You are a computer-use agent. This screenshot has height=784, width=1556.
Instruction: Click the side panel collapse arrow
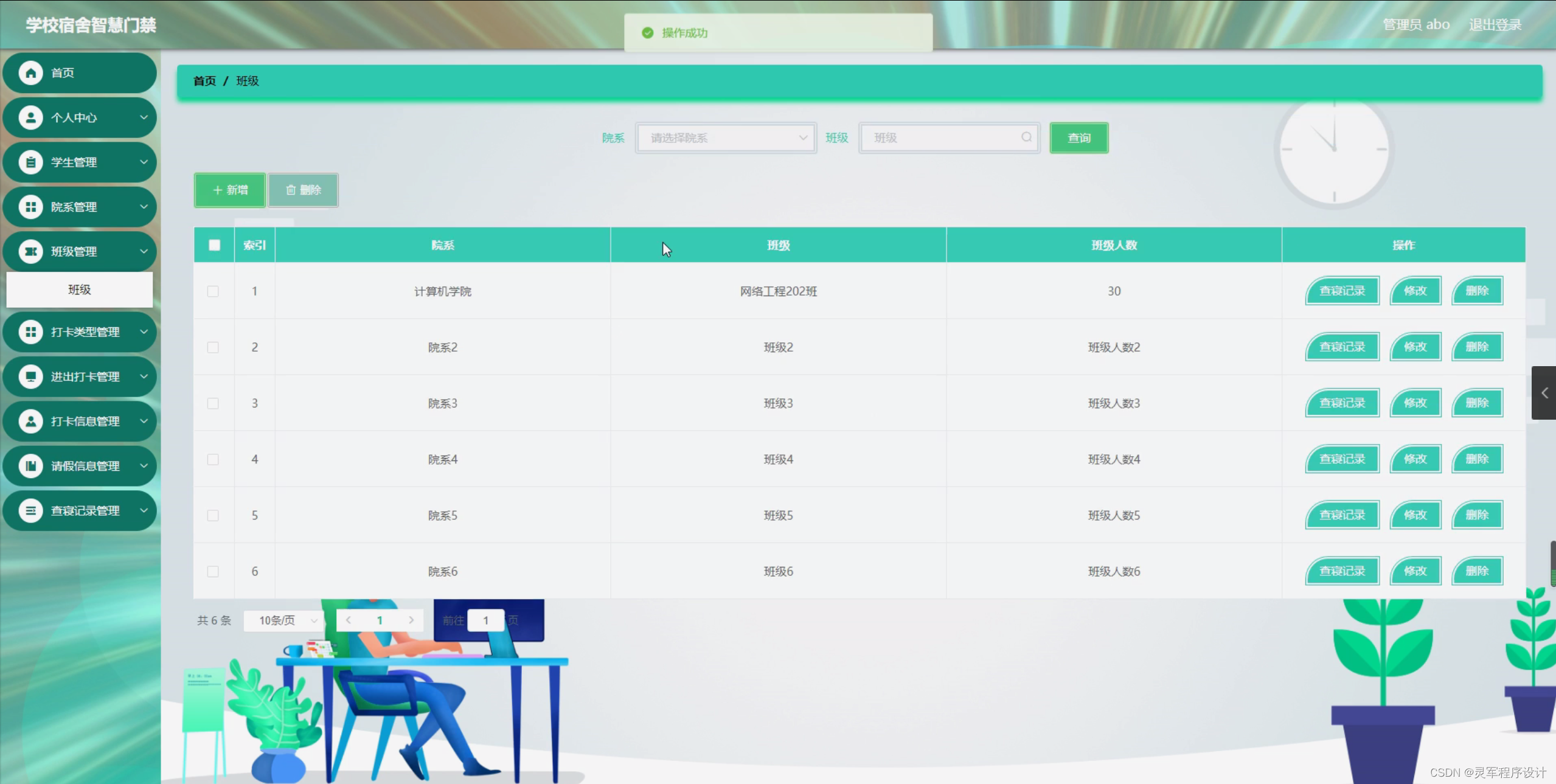click(1544, 393)
